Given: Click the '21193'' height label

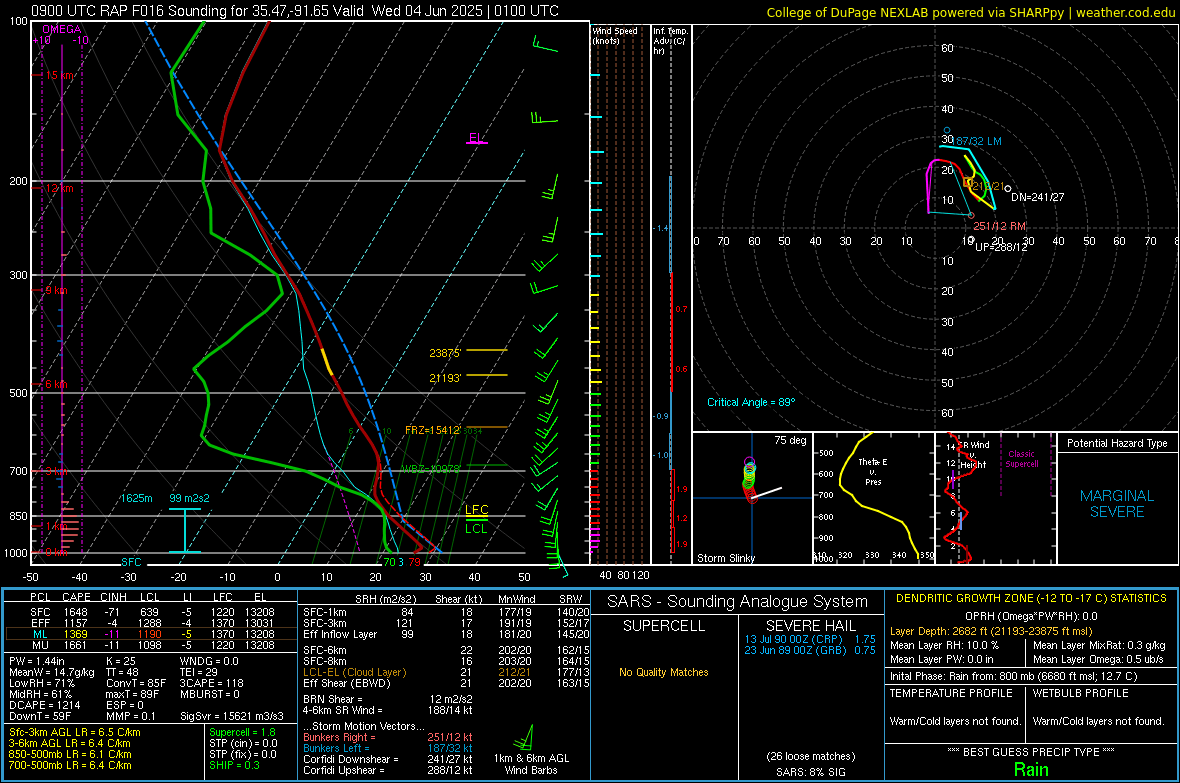Looking at the screenshot, I should (x=445, y=377).
